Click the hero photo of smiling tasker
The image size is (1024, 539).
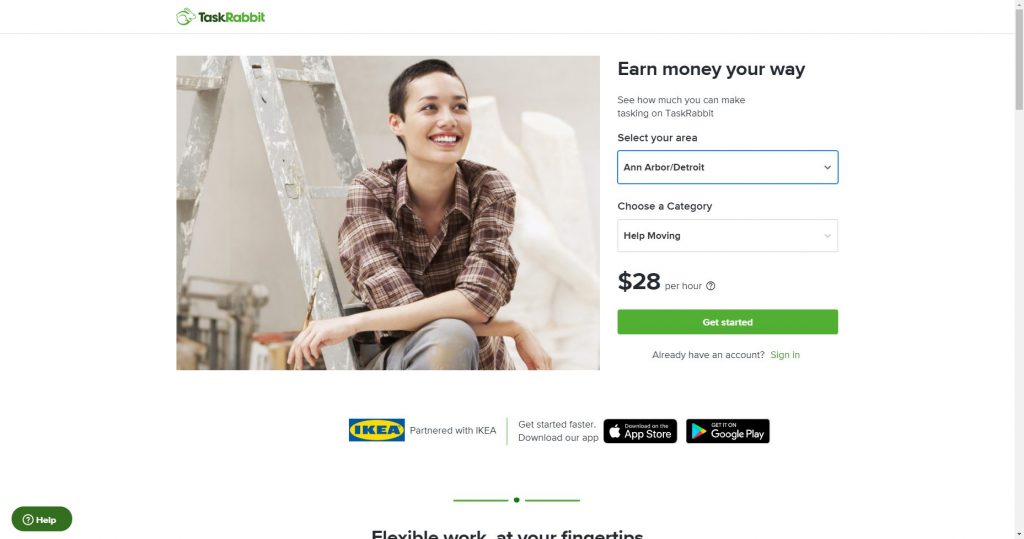point(388,213)
